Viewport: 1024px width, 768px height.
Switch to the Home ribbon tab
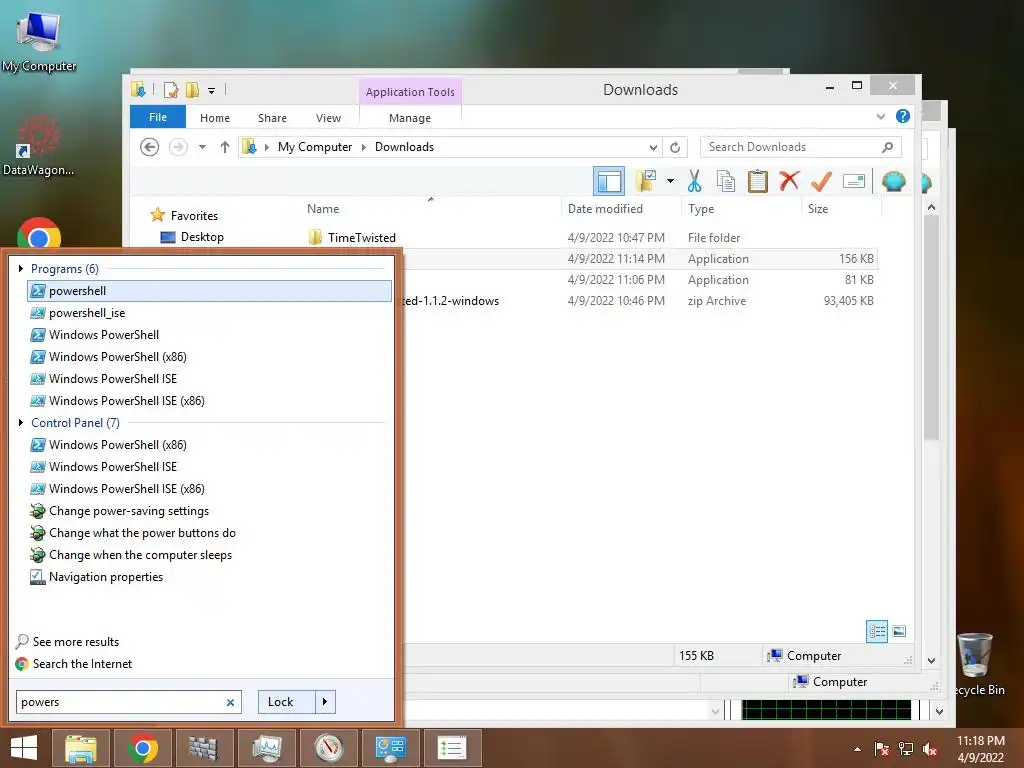click(x=215, y=118)
